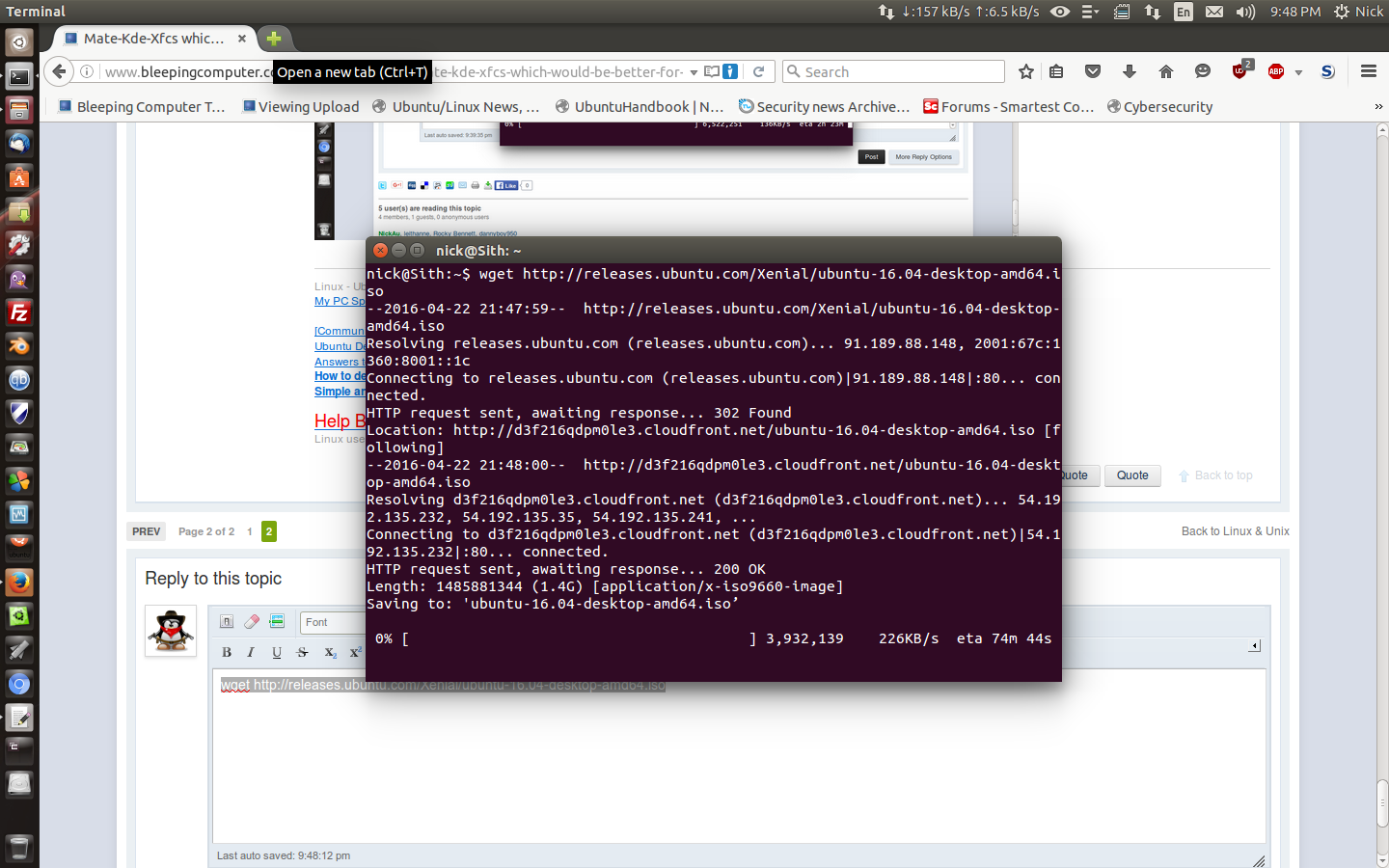
Task: Click special BBCode icon in editor
Action: click(x=277, y=622)
